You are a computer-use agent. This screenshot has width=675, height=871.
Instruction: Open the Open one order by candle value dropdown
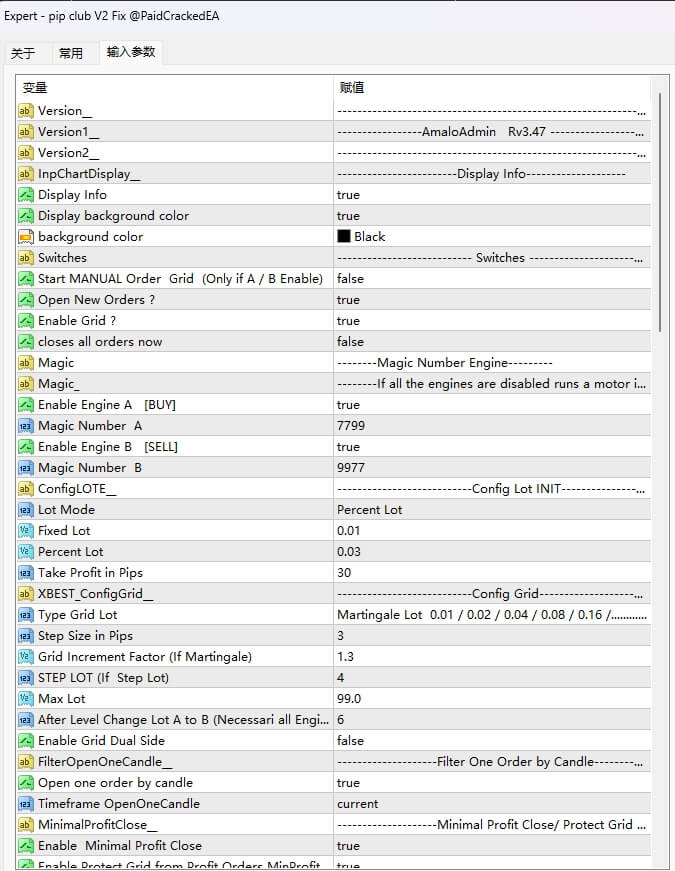click(492, 783)
